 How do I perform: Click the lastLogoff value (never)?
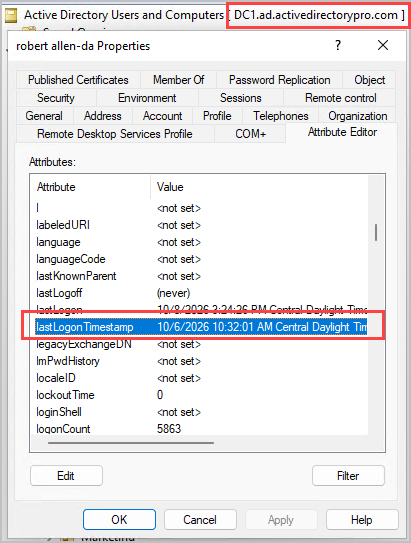click(173, 293)
